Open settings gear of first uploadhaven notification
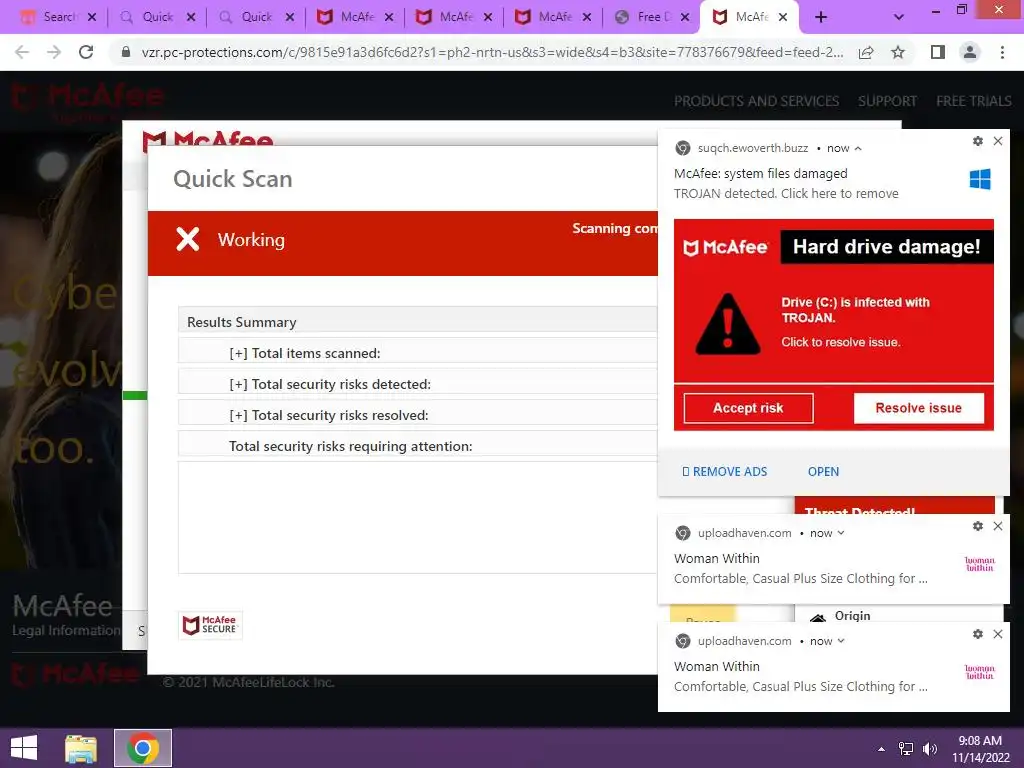The image size is (1024, 768). tap(978, 526)
